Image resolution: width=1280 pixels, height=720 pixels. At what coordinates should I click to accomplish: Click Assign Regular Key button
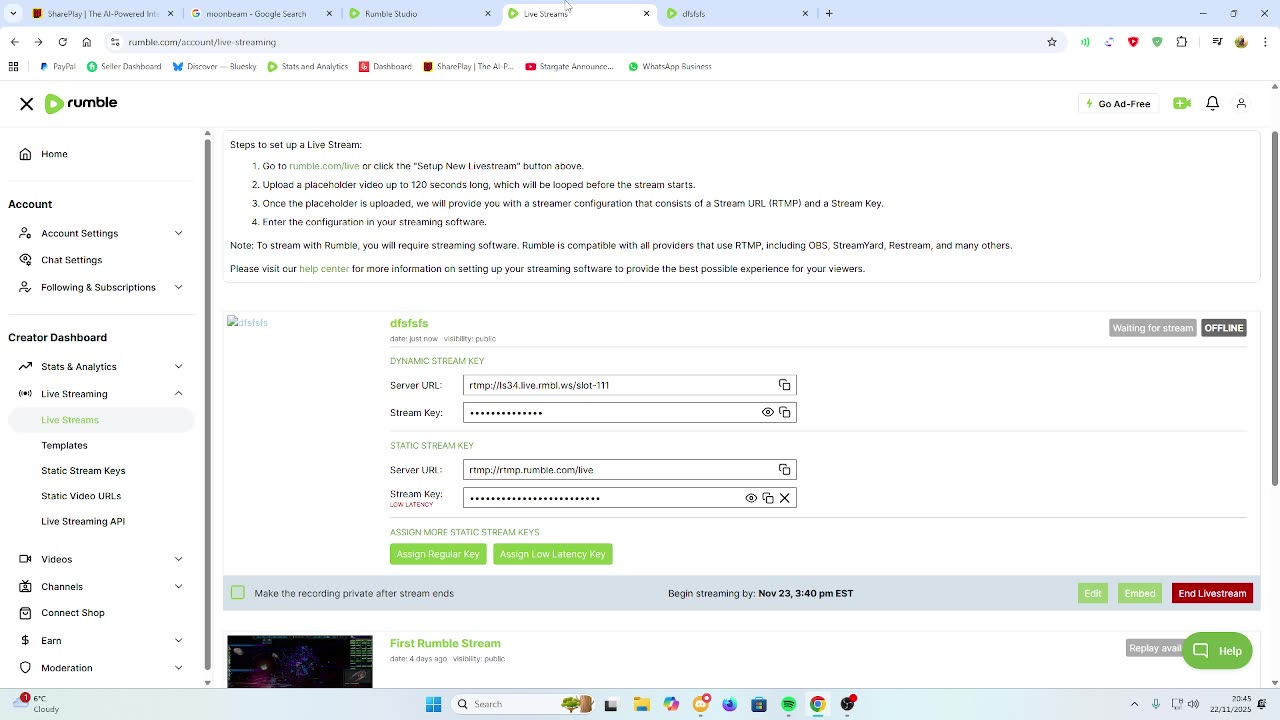(x=438, y=554)
